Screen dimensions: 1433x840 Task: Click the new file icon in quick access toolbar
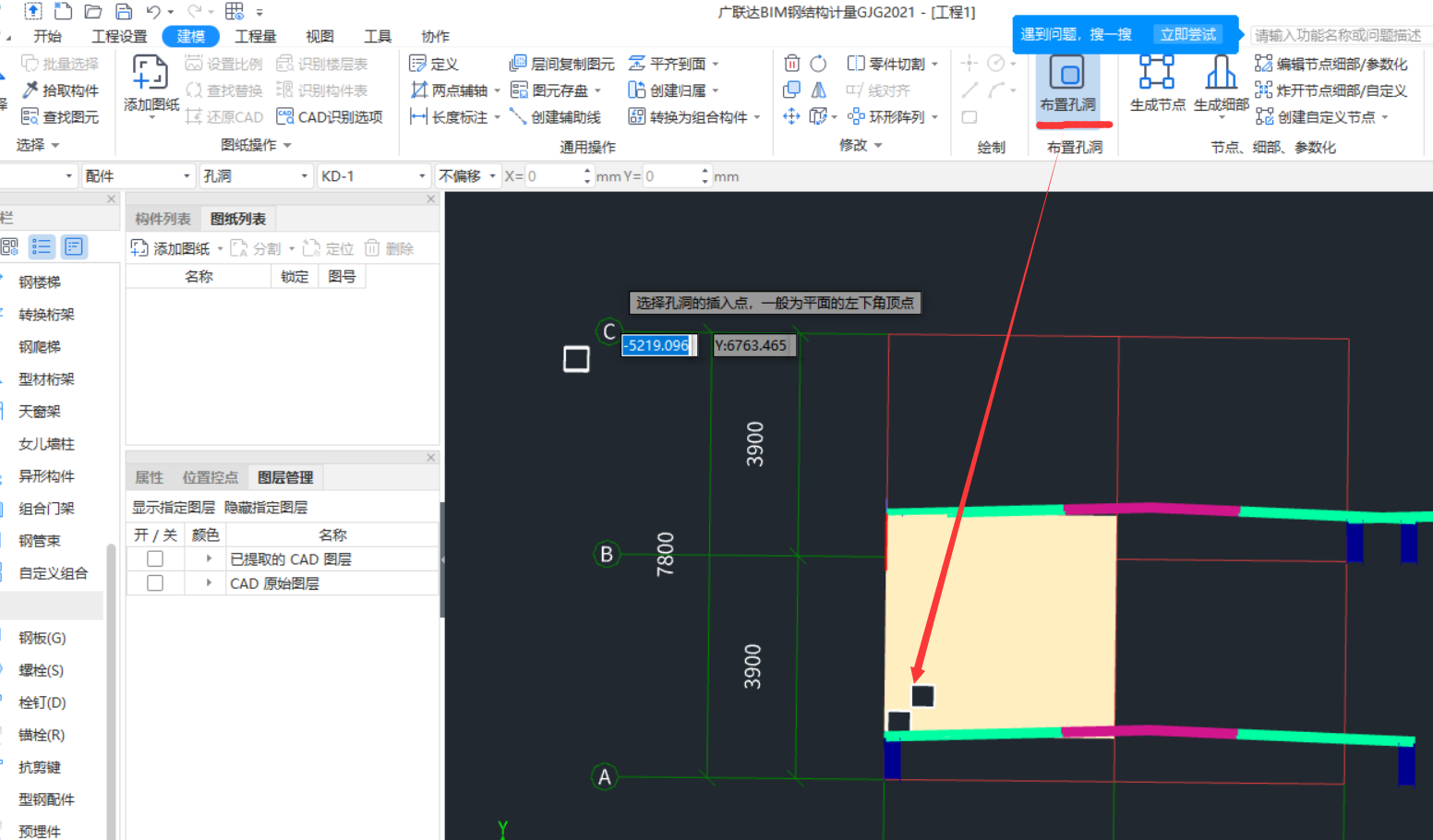63,12
